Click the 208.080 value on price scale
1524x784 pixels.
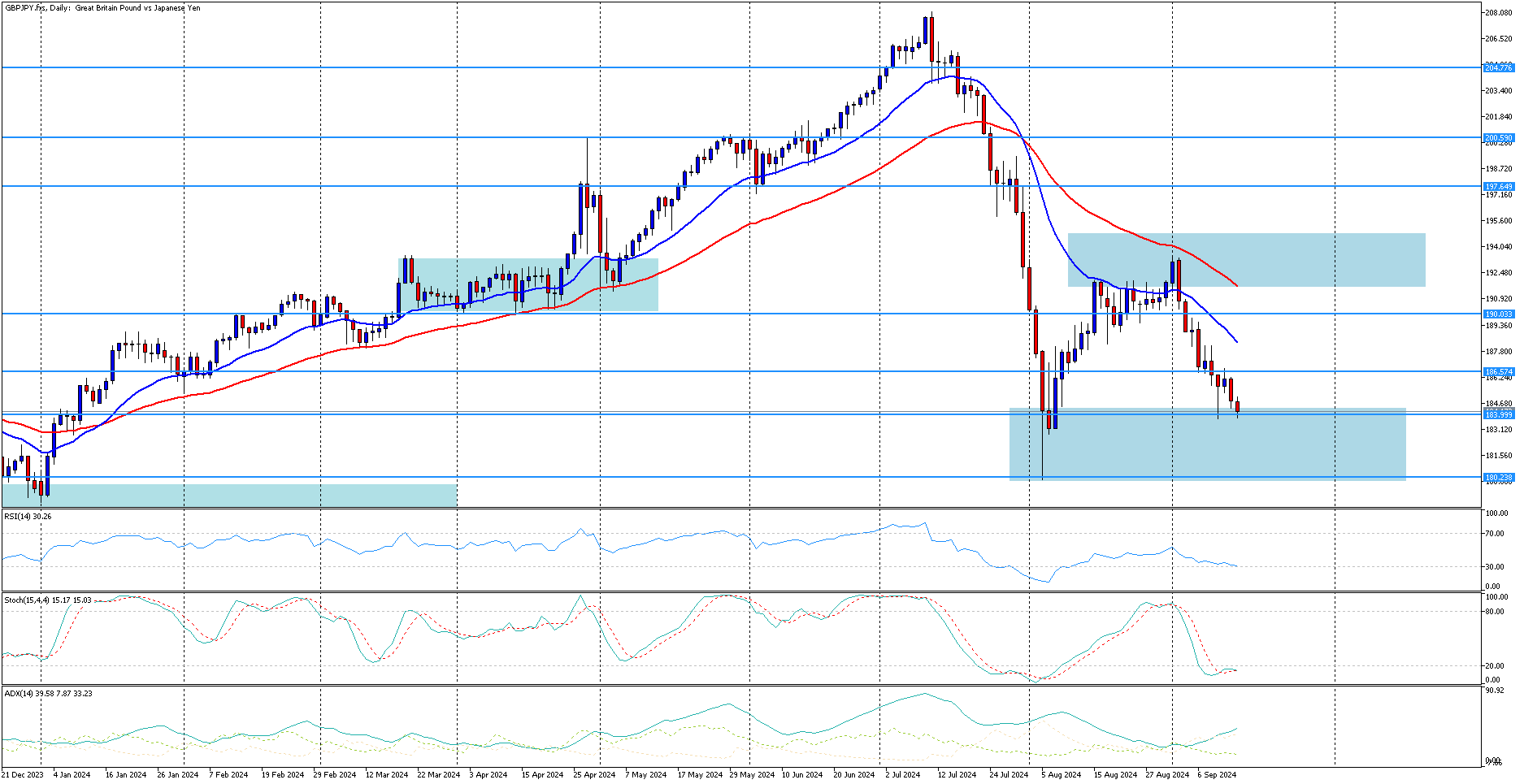coord(1499,13)
